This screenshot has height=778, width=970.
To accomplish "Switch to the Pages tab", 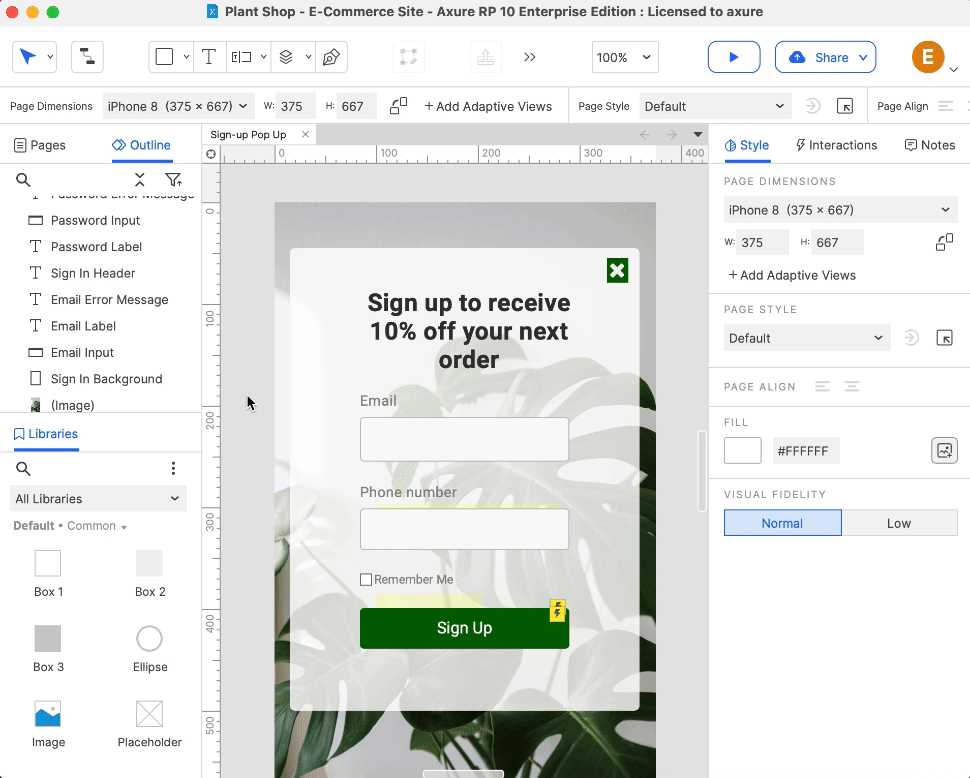I will [x=40, y=145].
